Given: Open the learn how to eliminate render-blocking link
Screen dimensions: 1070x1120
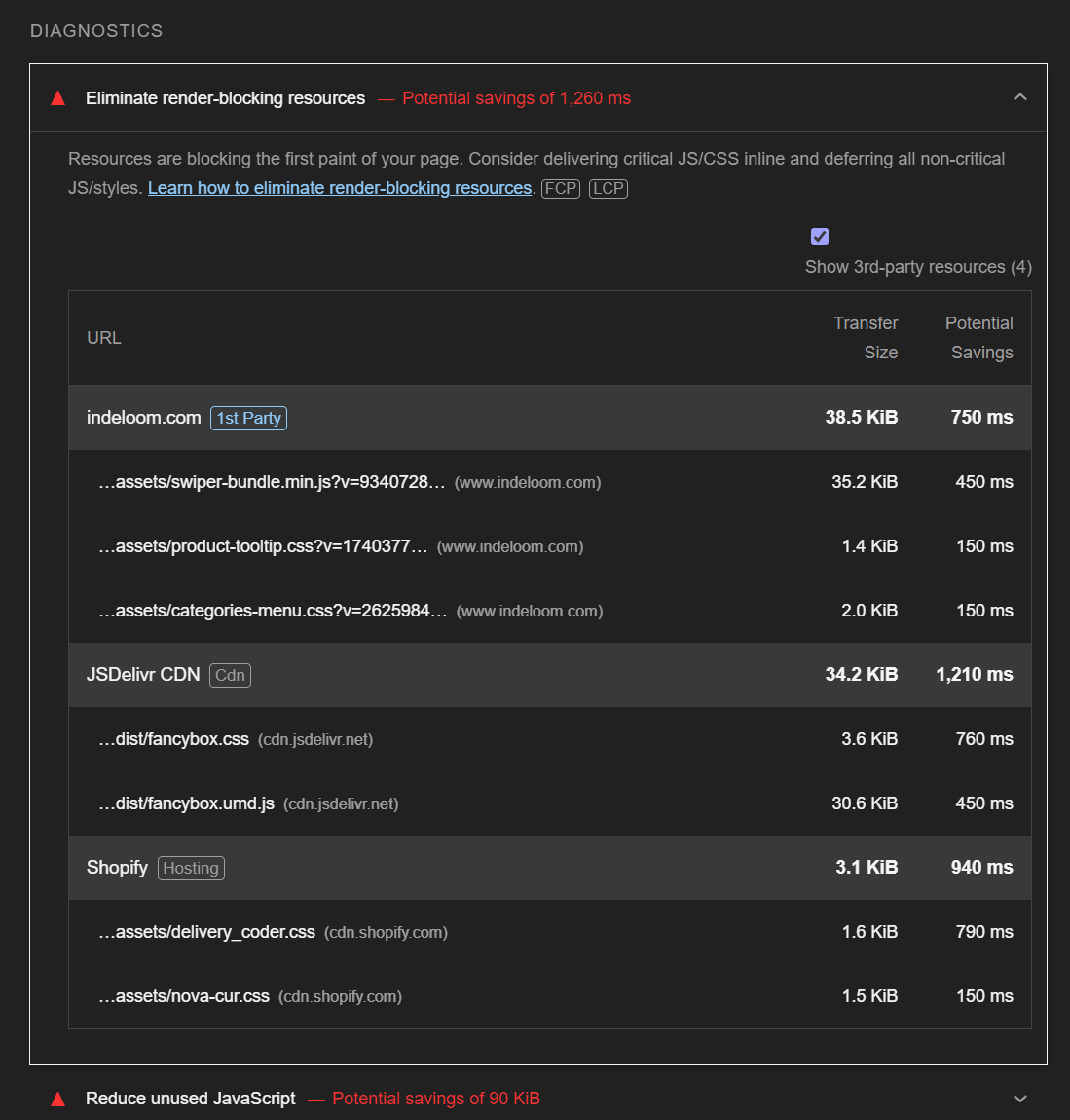Looking at the screenshot, I should coord(340,188).
